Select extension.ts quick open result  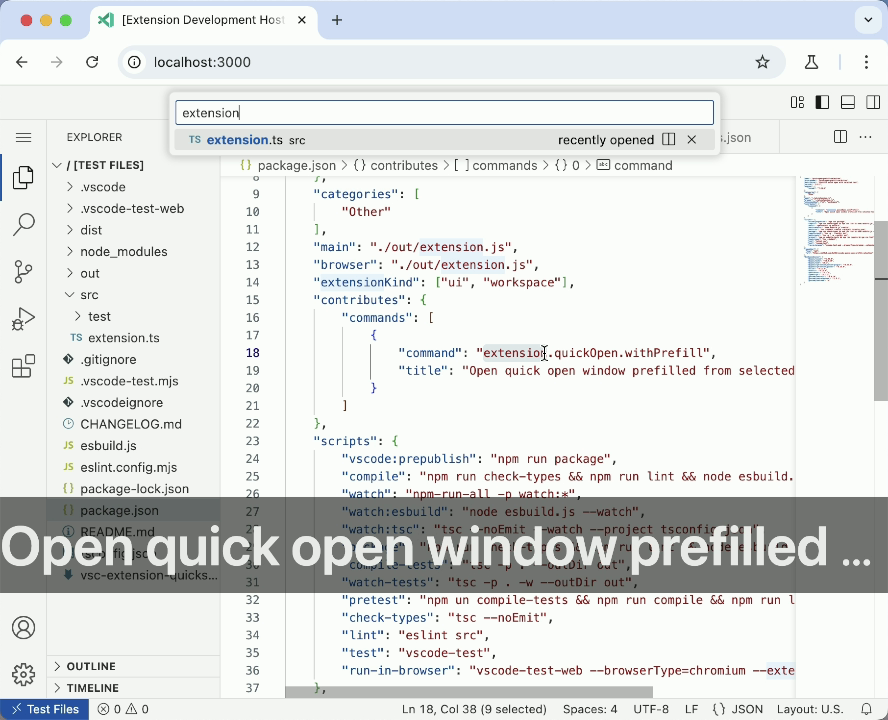(x=444, y=140)
